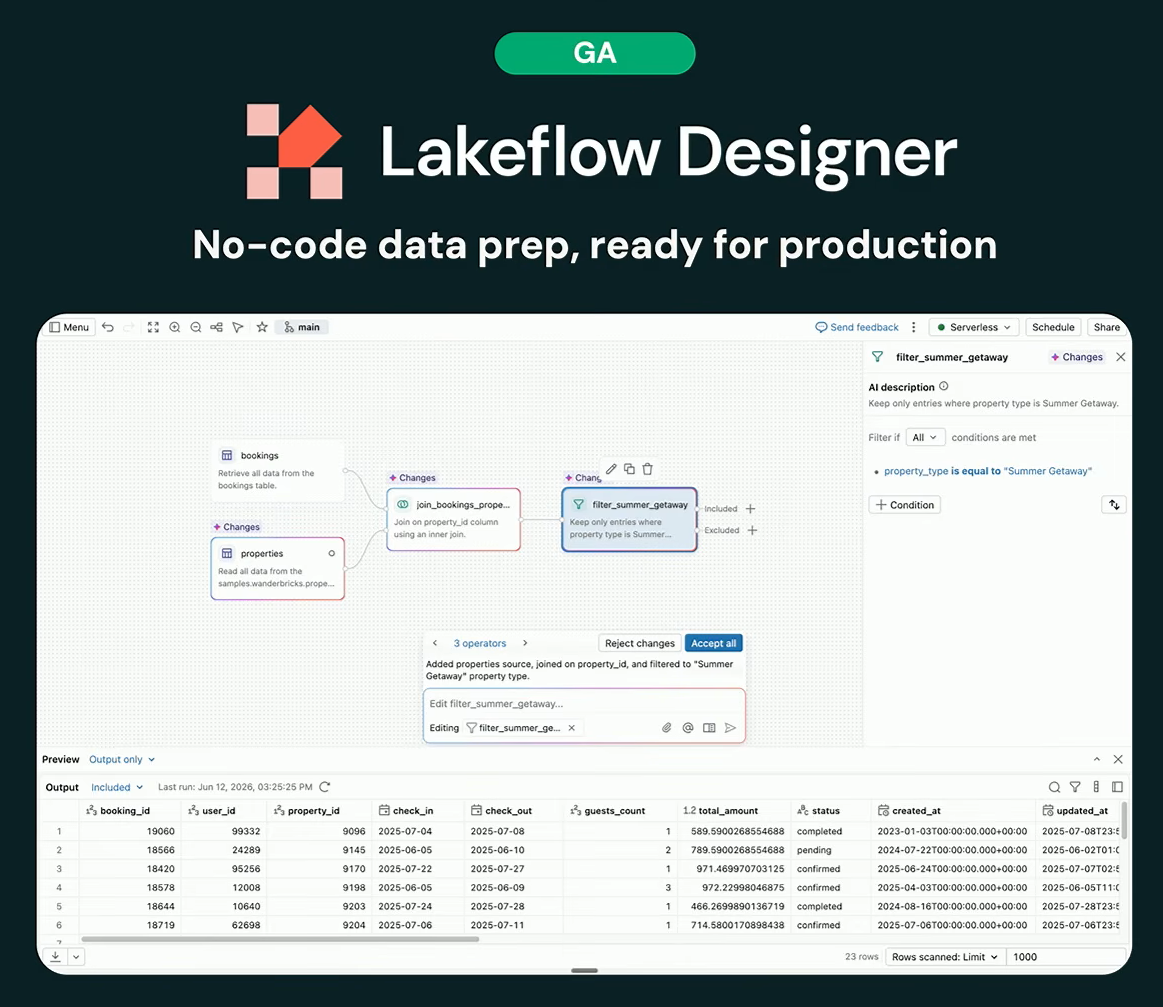Add operator after Excluded output

(x=752, y=530)
